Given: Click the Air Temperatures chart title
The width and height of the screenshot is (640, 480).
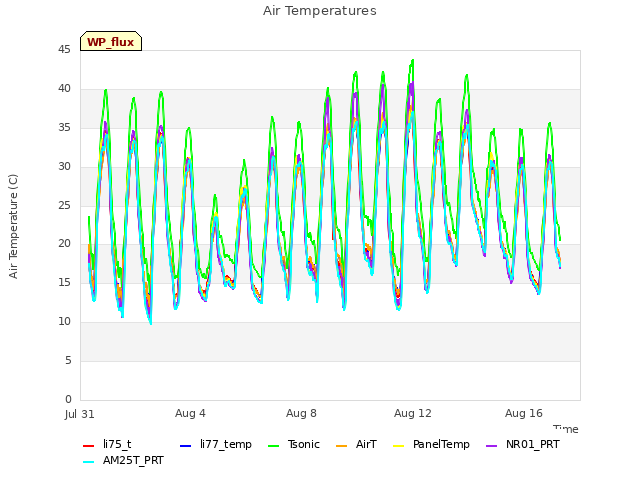Looking at the screenshot, I should [x=320, y=11].
